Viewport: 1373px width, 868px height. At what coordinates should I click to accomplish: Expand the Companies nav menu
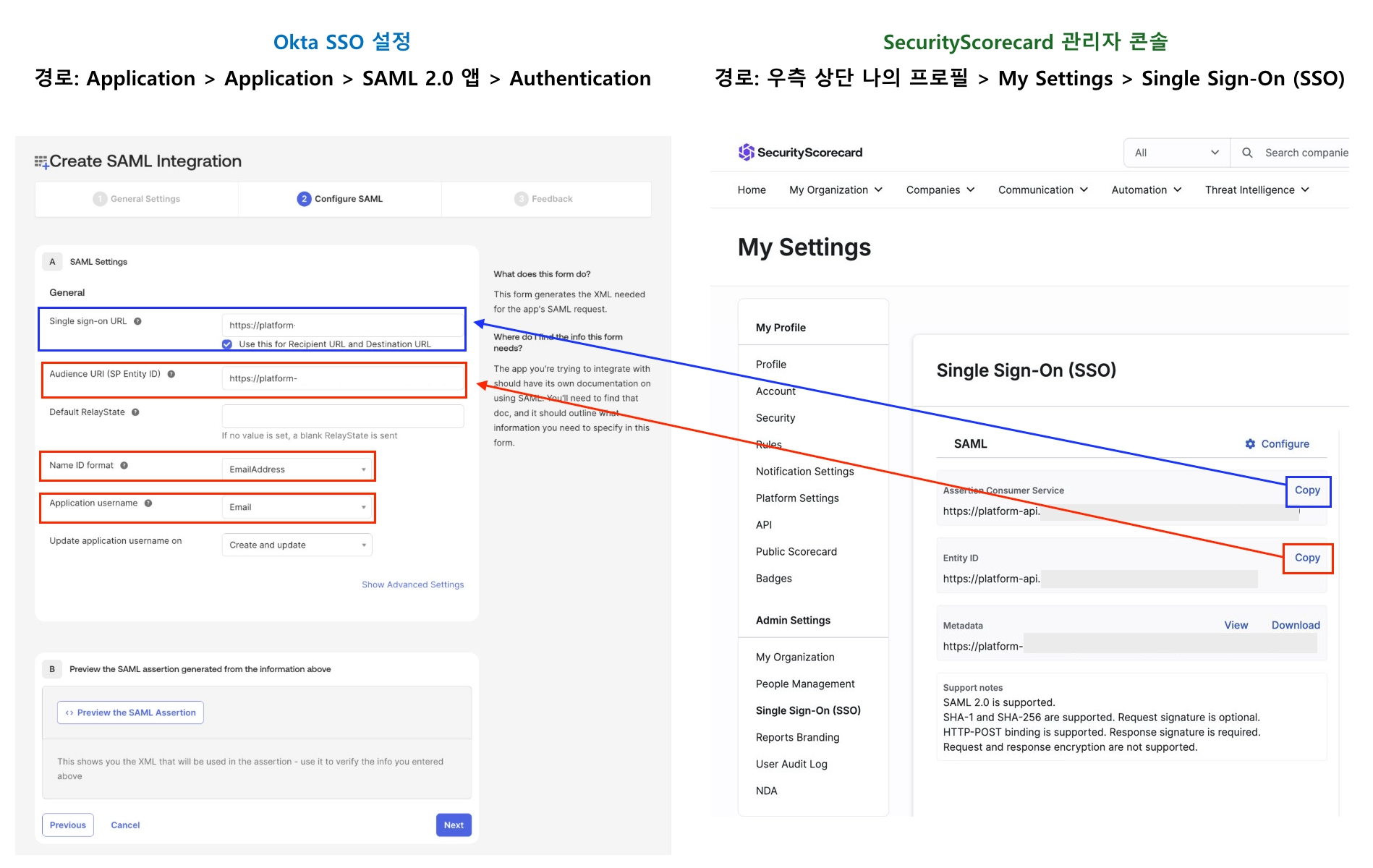(940, 190)
